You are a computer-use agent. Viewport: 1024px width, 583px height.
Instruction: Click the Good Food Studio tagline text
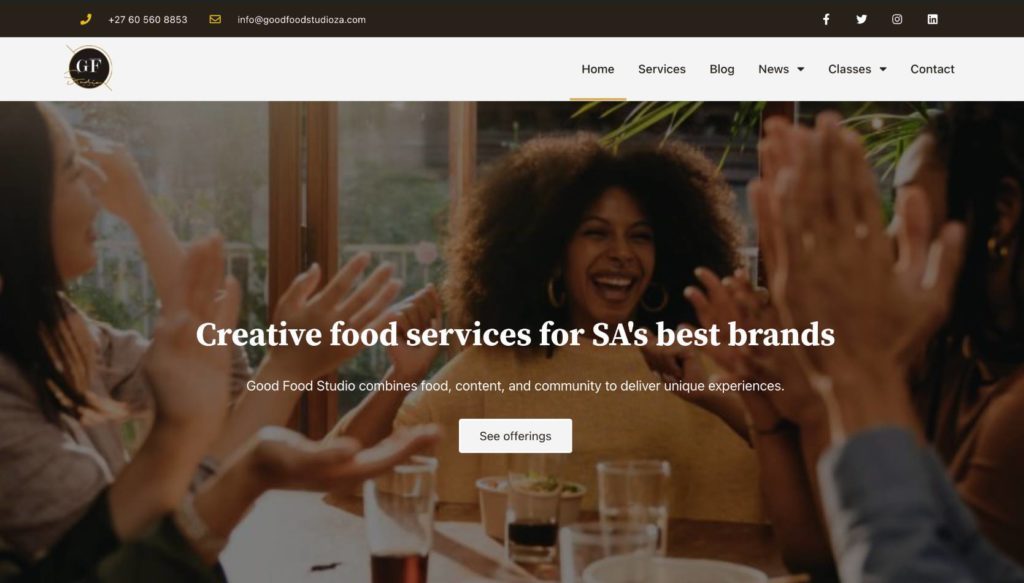515,386
